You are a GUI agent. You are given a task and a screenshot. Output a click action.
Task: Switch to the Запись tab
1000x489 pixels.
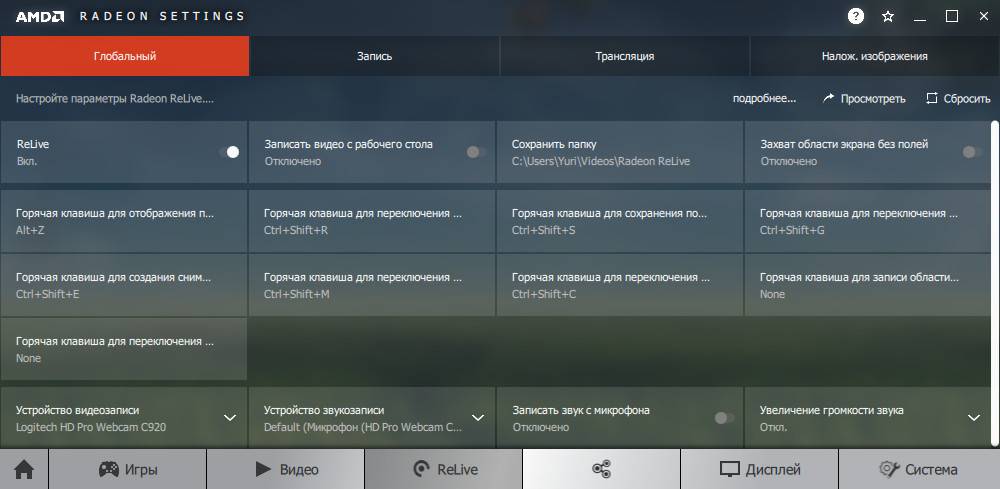coord(374,56)
